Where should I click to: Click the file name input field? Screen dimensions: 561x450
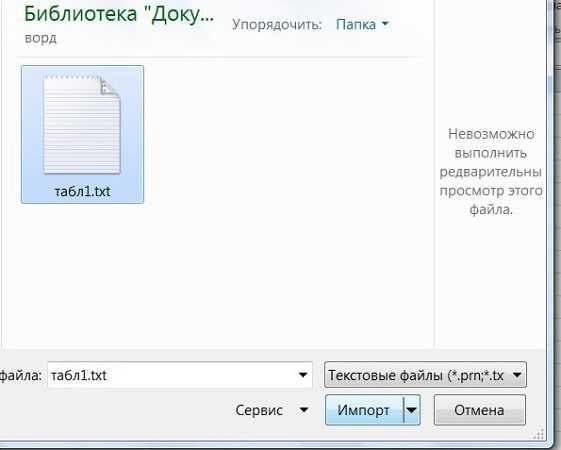point(180,375)
